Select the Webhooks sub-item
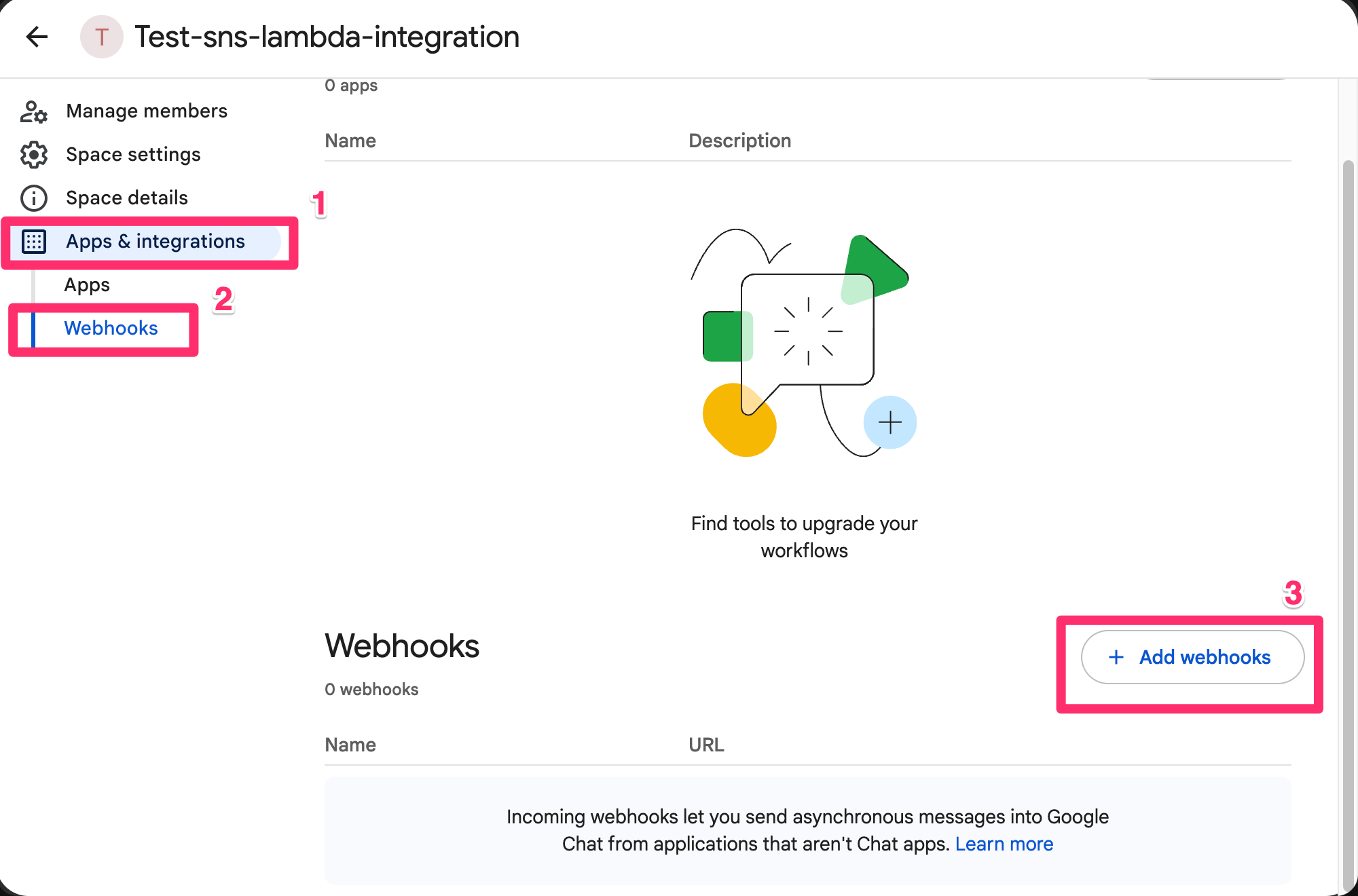Screen dimensions: 1358x896 111,329
